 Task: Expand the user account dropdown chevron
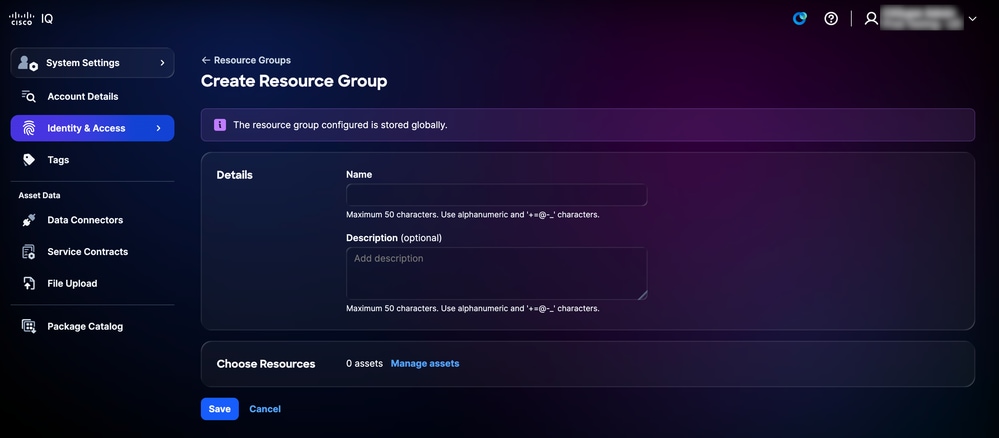972,19
